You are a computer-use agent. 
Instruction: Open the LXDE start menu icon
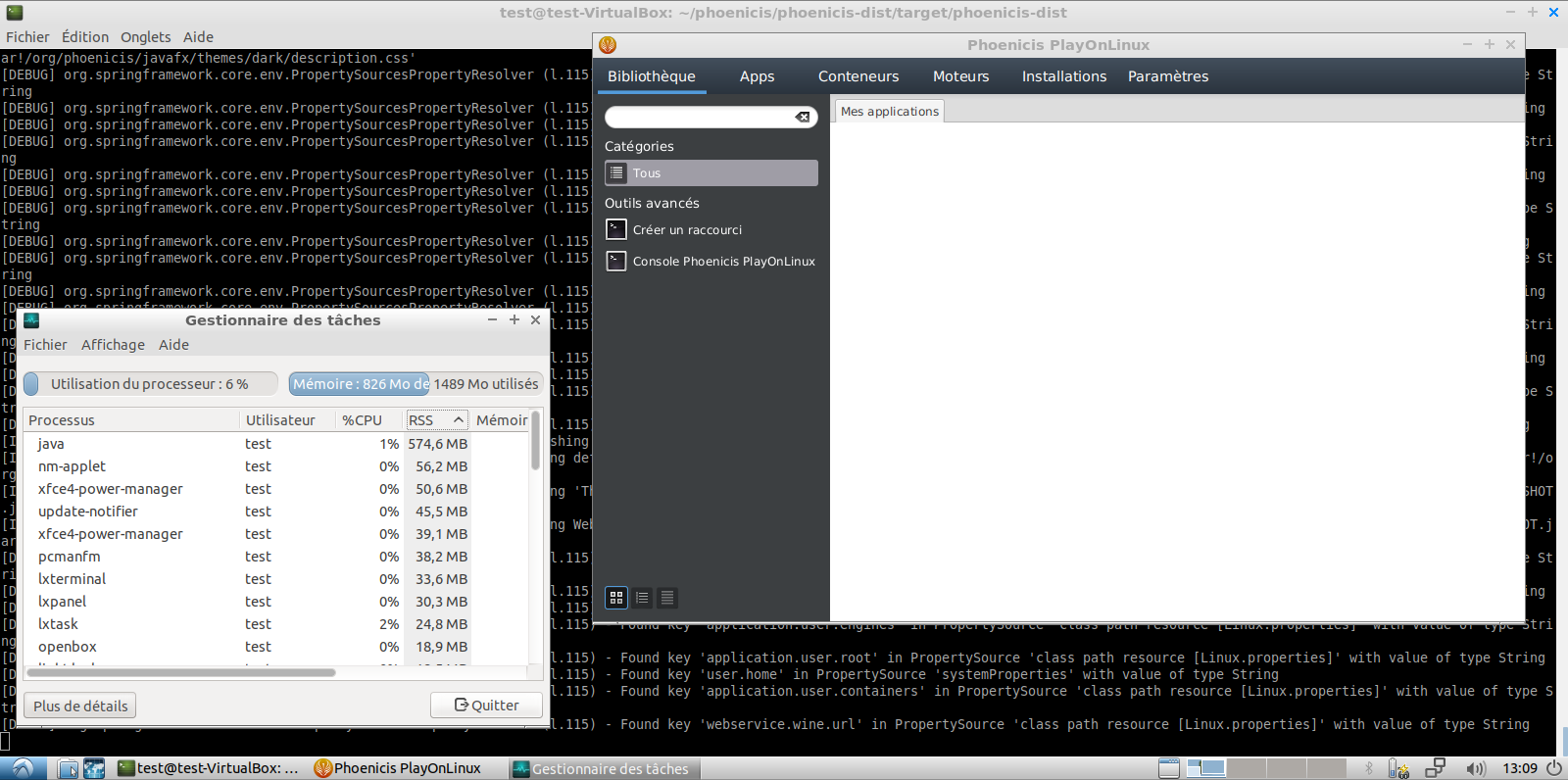pyautogui.click(x=24, y=768)
